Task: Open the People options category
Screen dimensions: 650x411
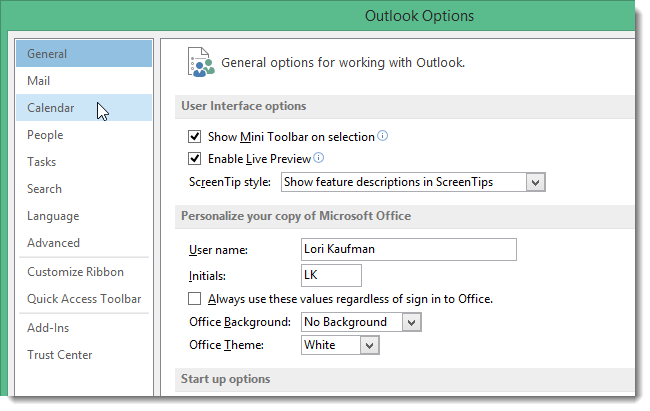Action: tap(84, 134)
